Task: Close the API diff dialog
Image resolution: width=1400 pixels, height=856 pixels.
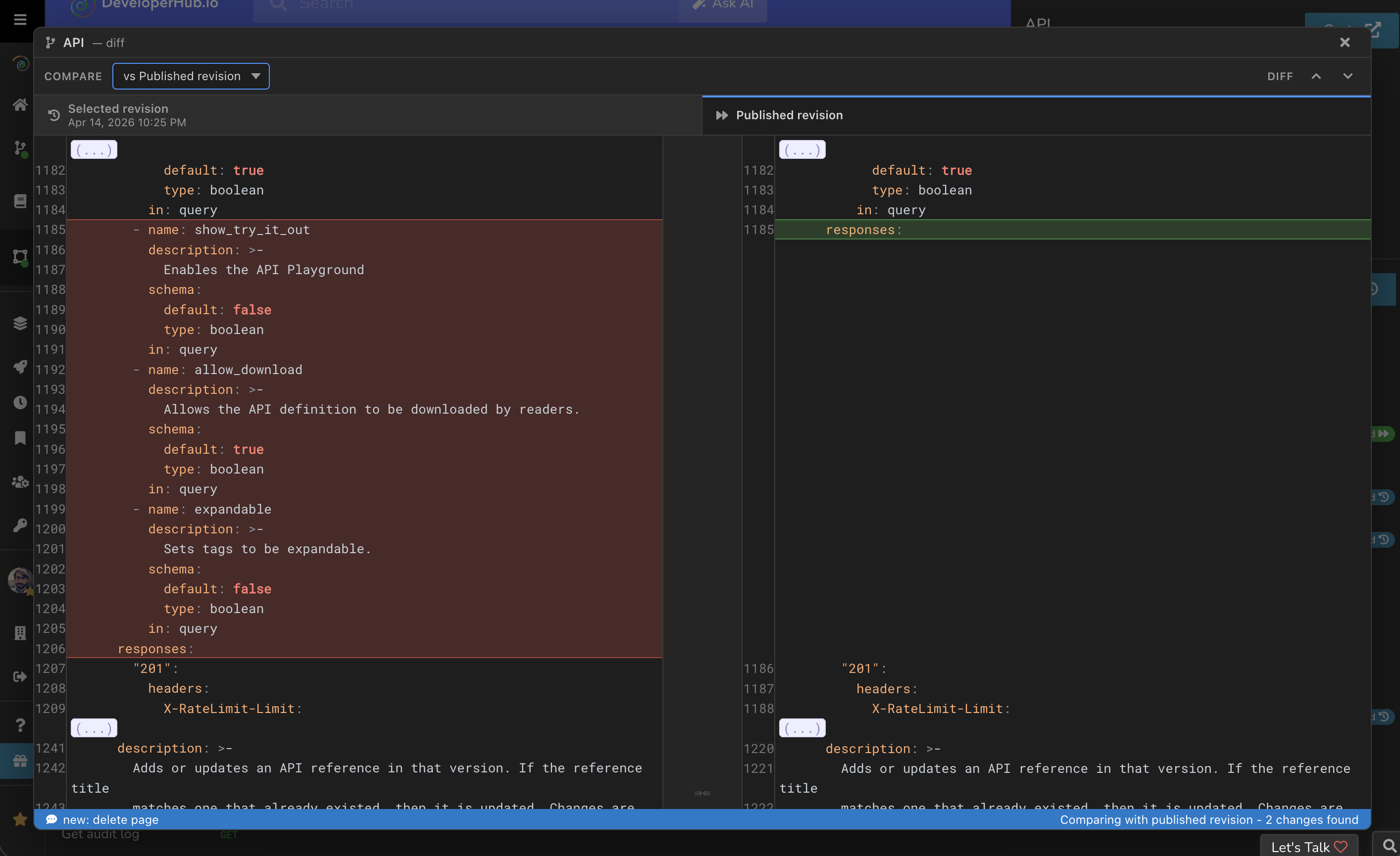Action: 1345,43
